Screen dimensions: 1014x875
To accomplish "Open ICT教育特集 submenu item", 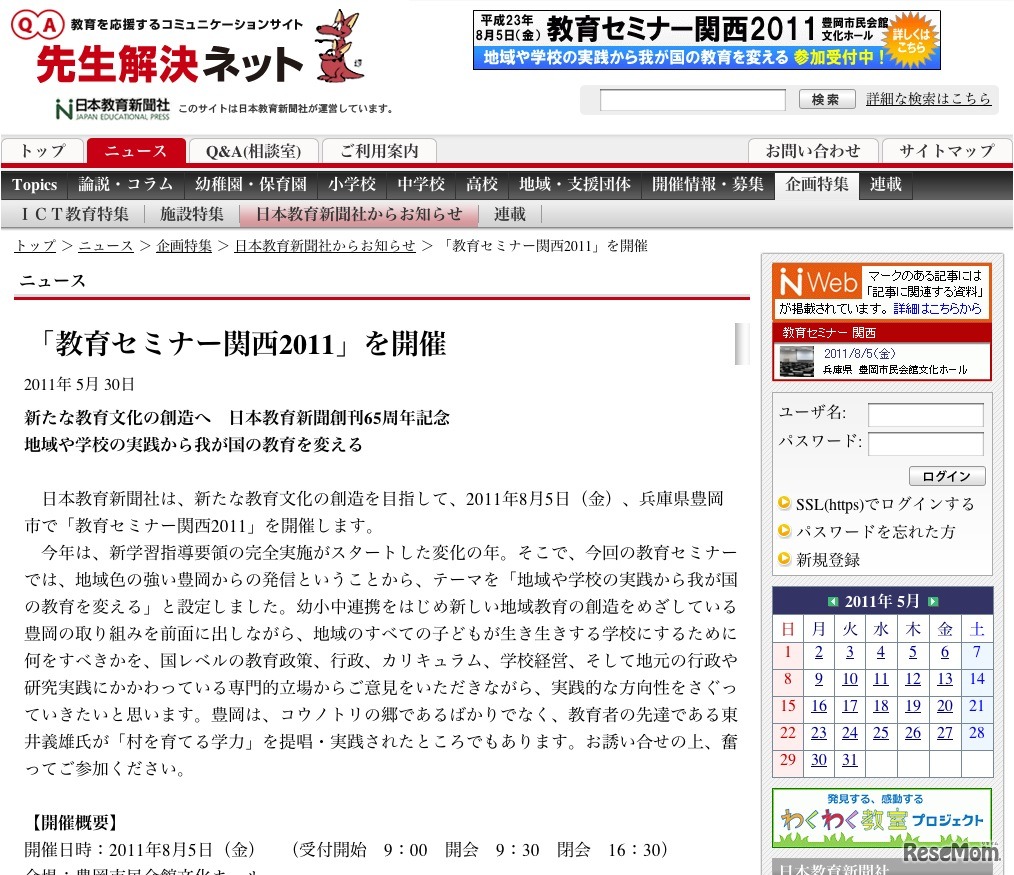I will tap(75, 214).
